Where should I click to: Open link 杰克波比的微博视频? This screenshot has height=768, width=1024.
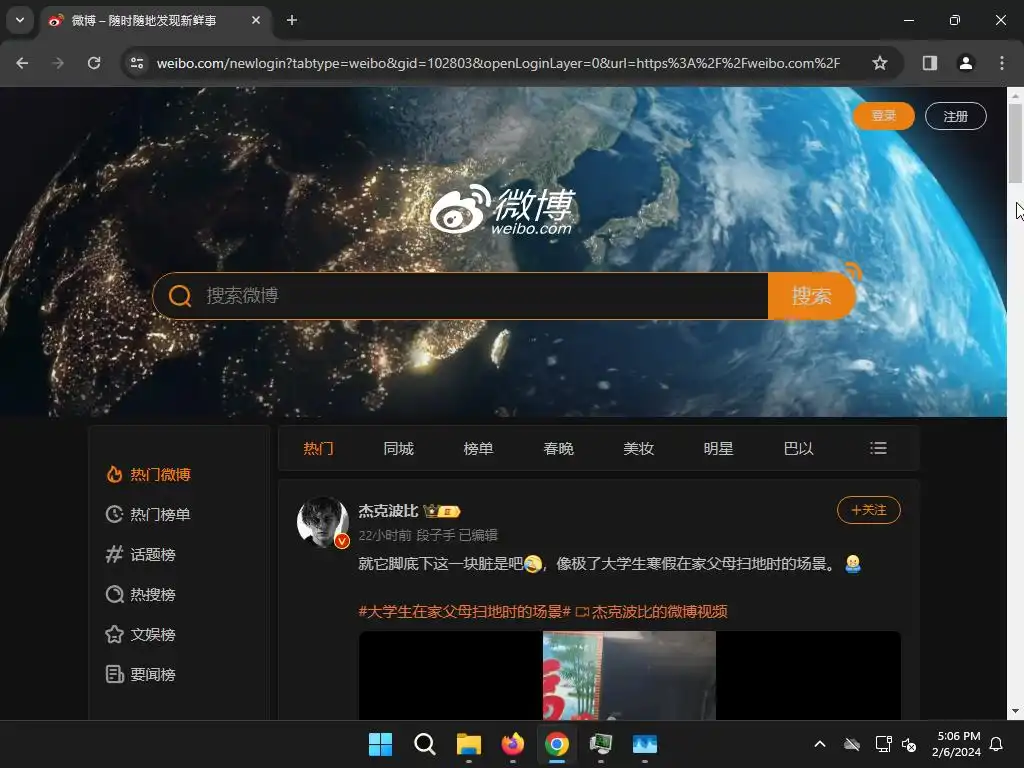652,612
